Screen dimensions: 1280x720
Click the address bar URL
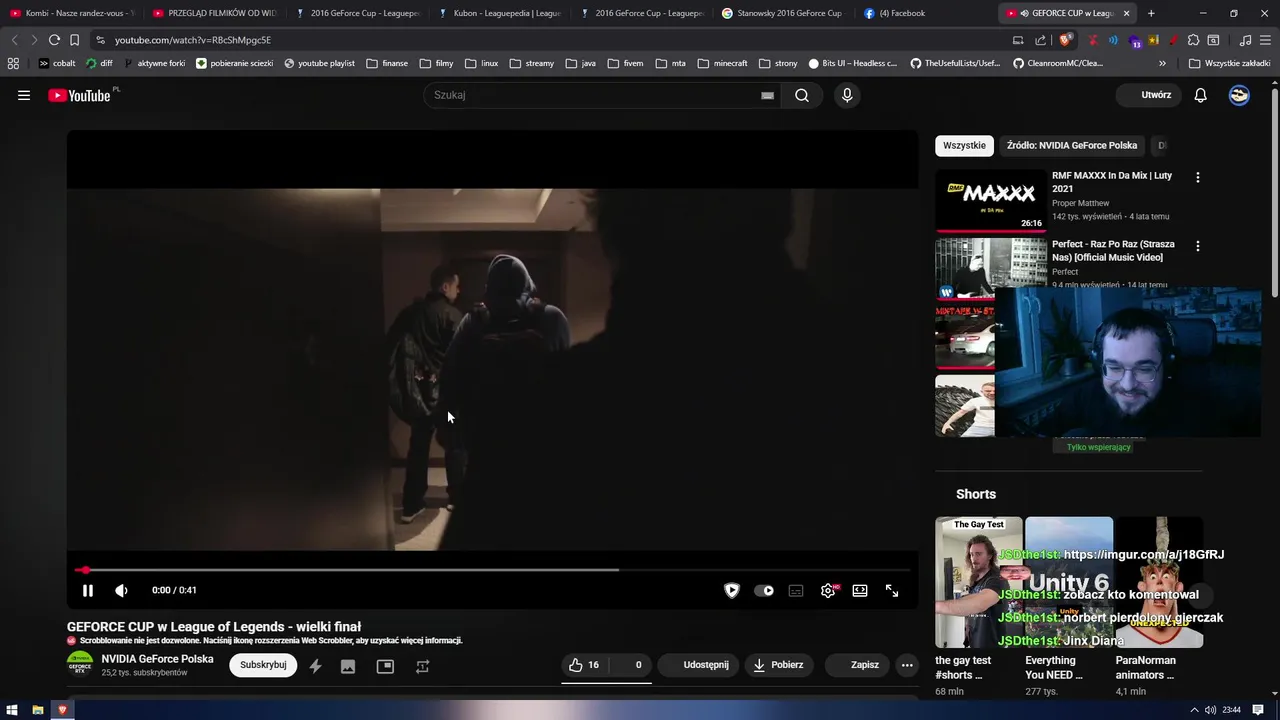point(193,40)
